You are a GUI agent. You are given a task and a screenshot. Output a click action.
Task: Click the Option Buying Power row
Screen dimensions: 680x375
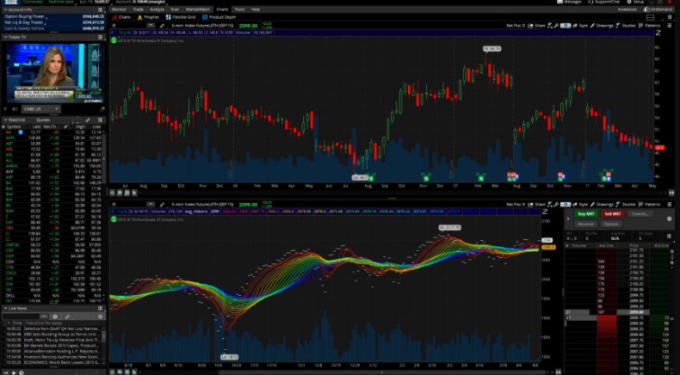pyautogui.click(x=54, y=16)
